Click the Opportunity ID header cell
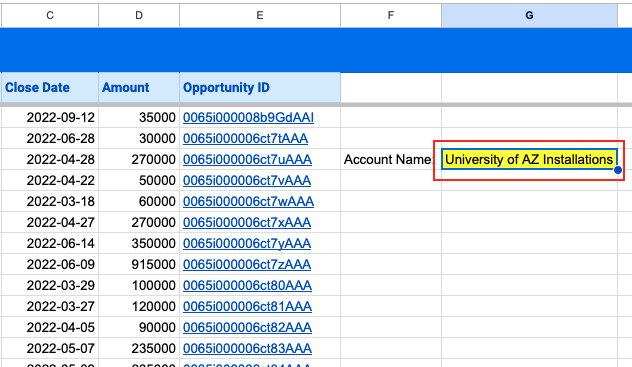The height and width of the screenshot is (367, 632). (260, 87)
